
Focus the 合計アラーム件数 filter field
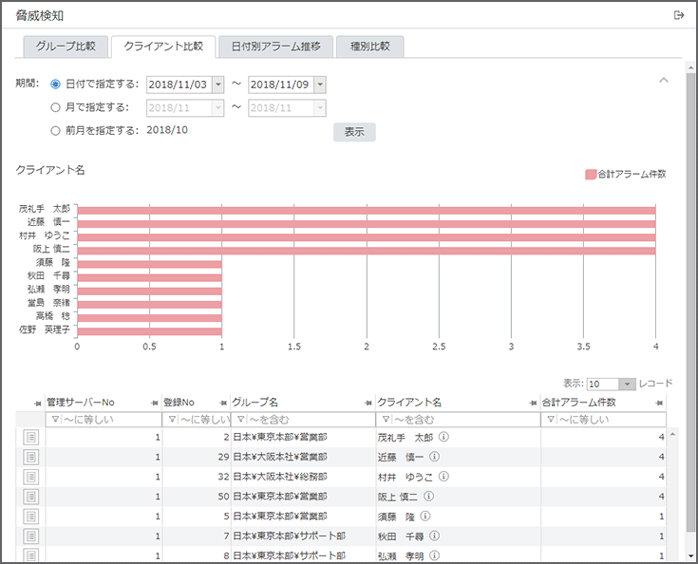(x=603, y=419)
